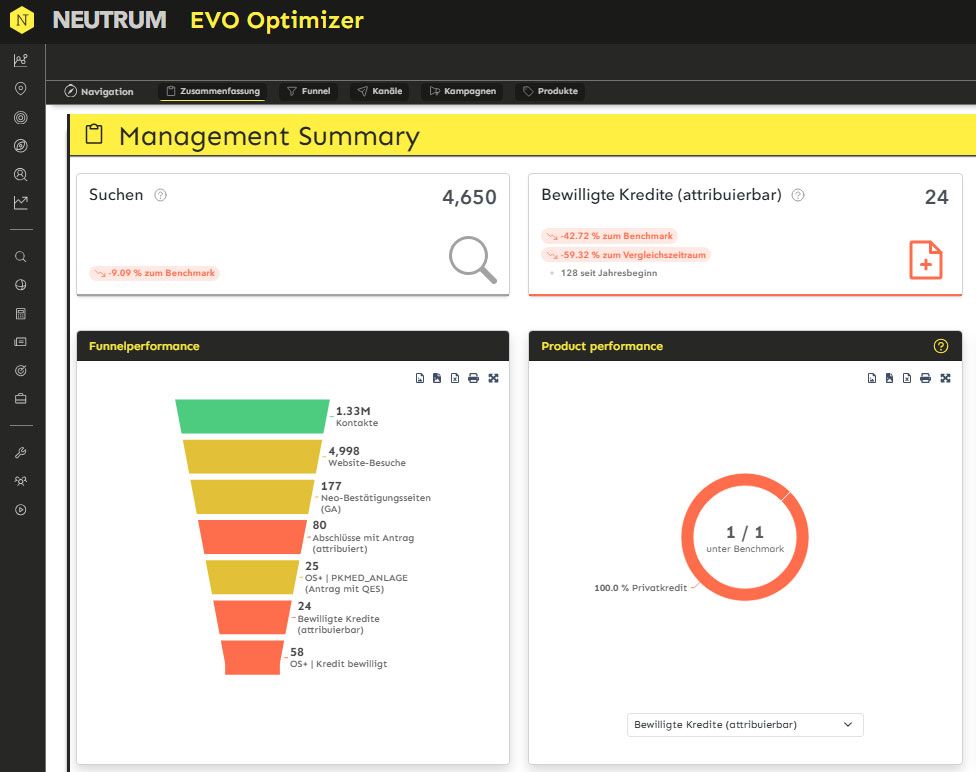The width and height of the screenshot is (976, 772).
Task: Click the green Kontakte funnel segment
Action: 252,416
